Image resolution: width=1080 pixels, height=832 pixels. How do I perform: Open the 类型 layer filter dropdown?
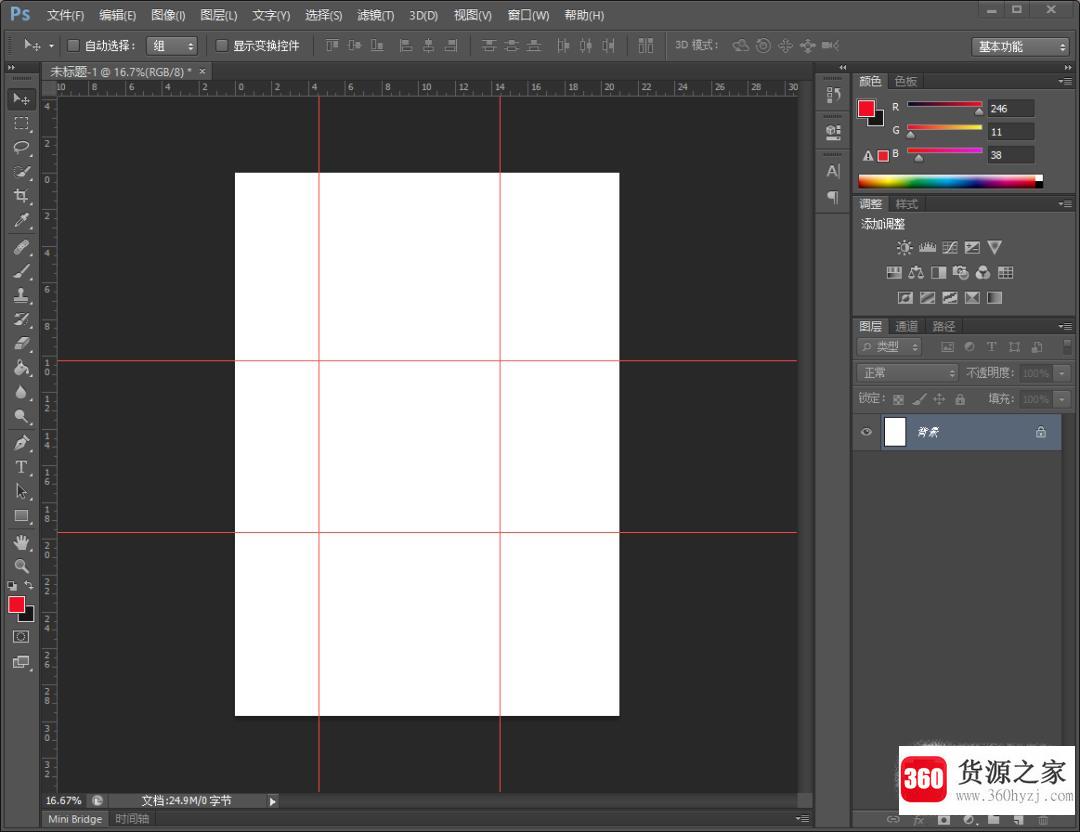889,346
